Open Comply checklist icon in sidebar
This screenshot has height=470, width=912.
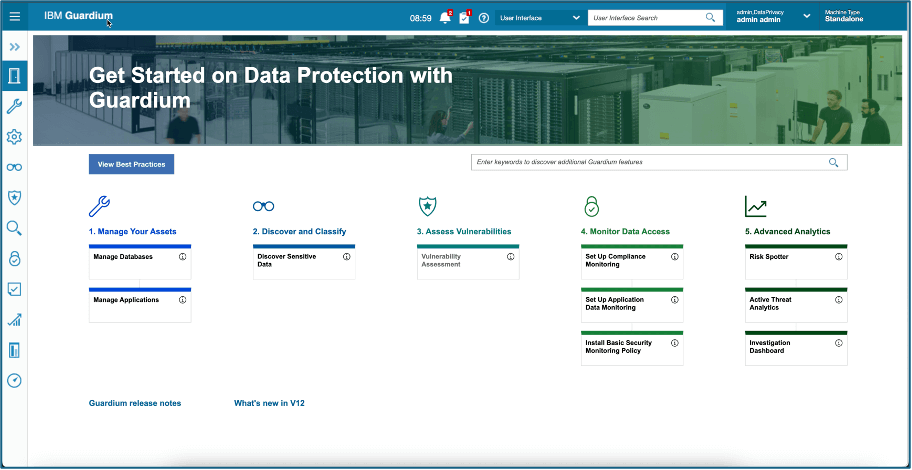tap(15, 289)
